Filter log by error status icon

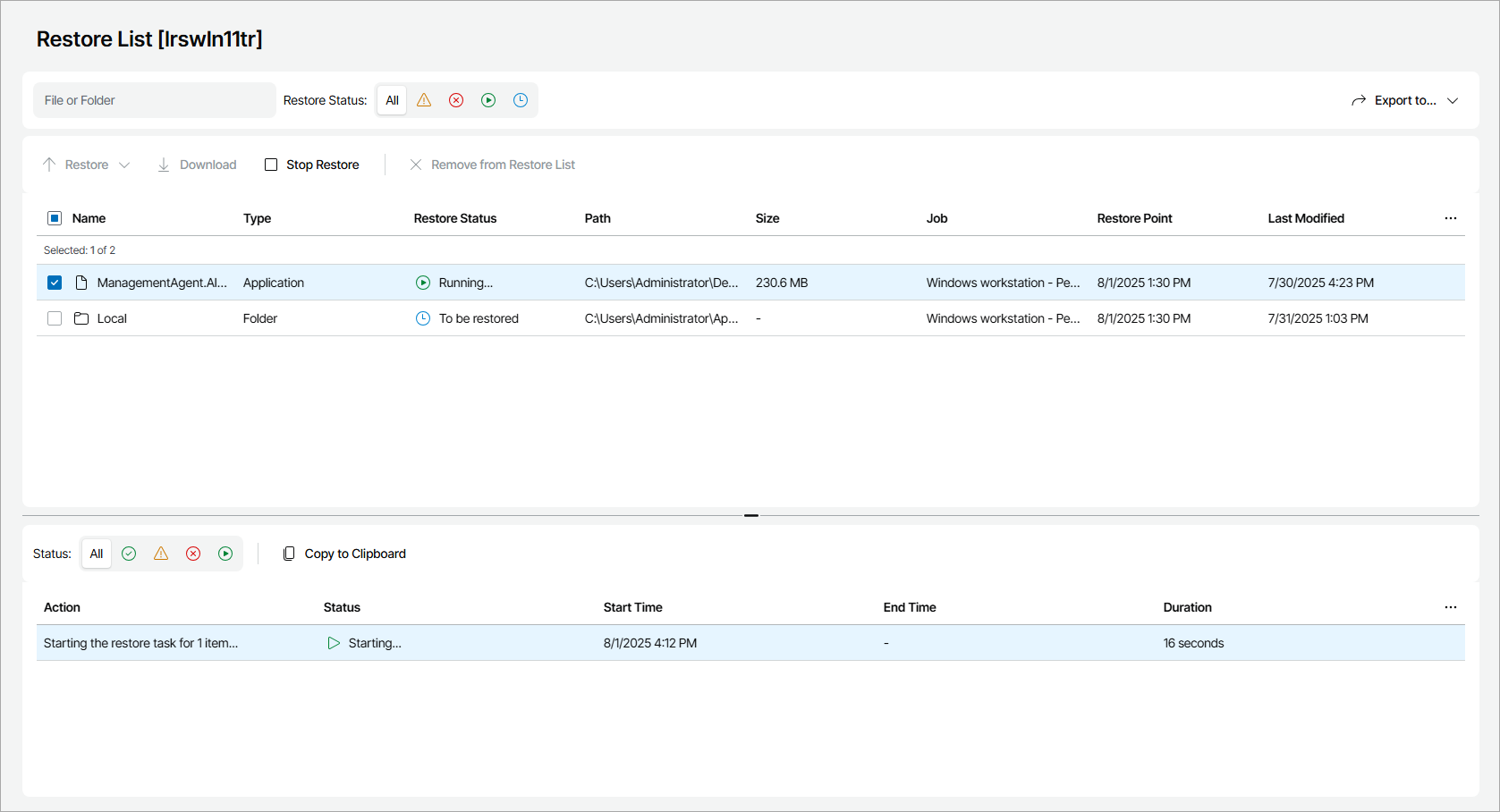pyautogui.click(x=193, y=554)
